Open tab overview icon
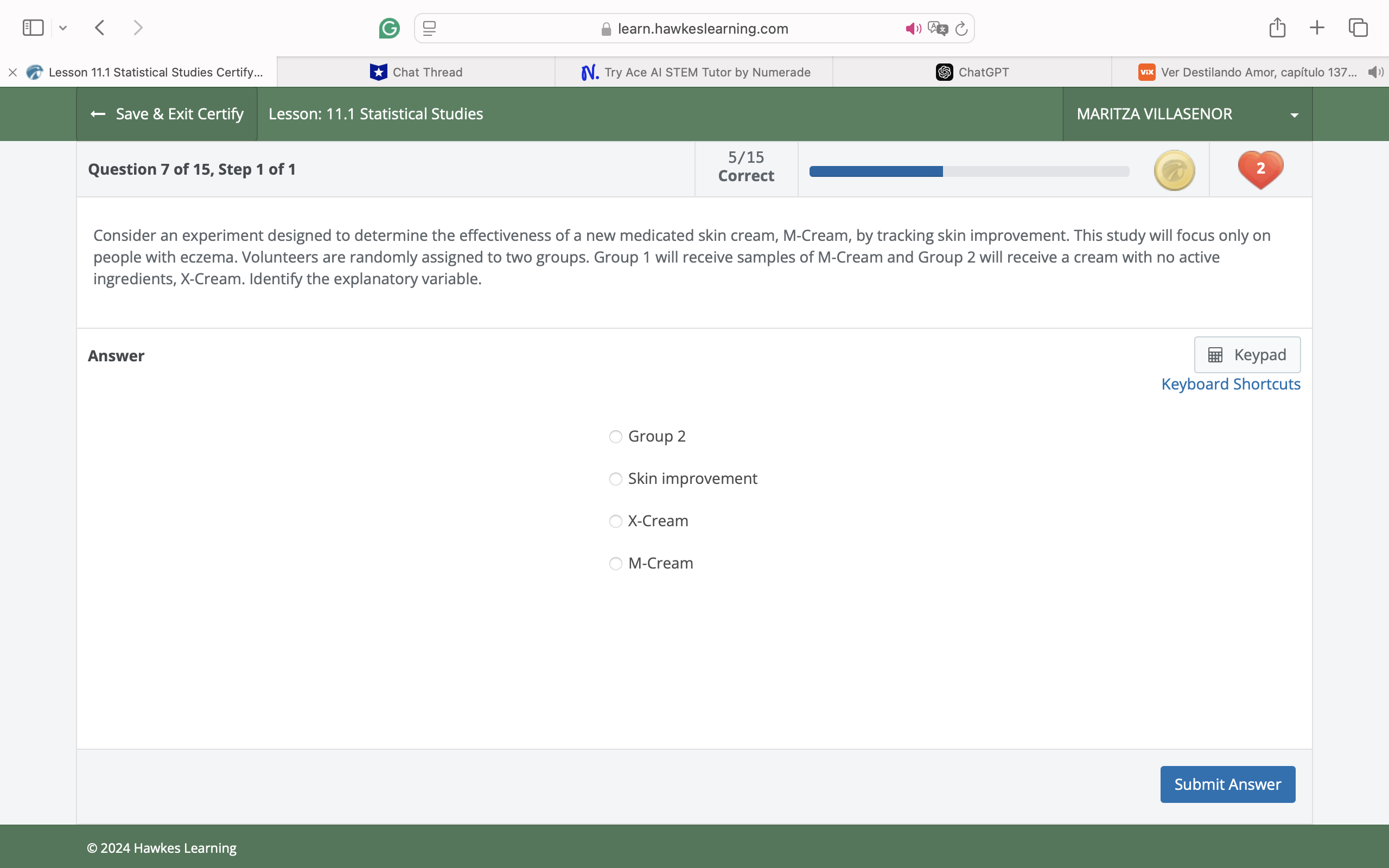The image size is (1389, 868). 1358,28
